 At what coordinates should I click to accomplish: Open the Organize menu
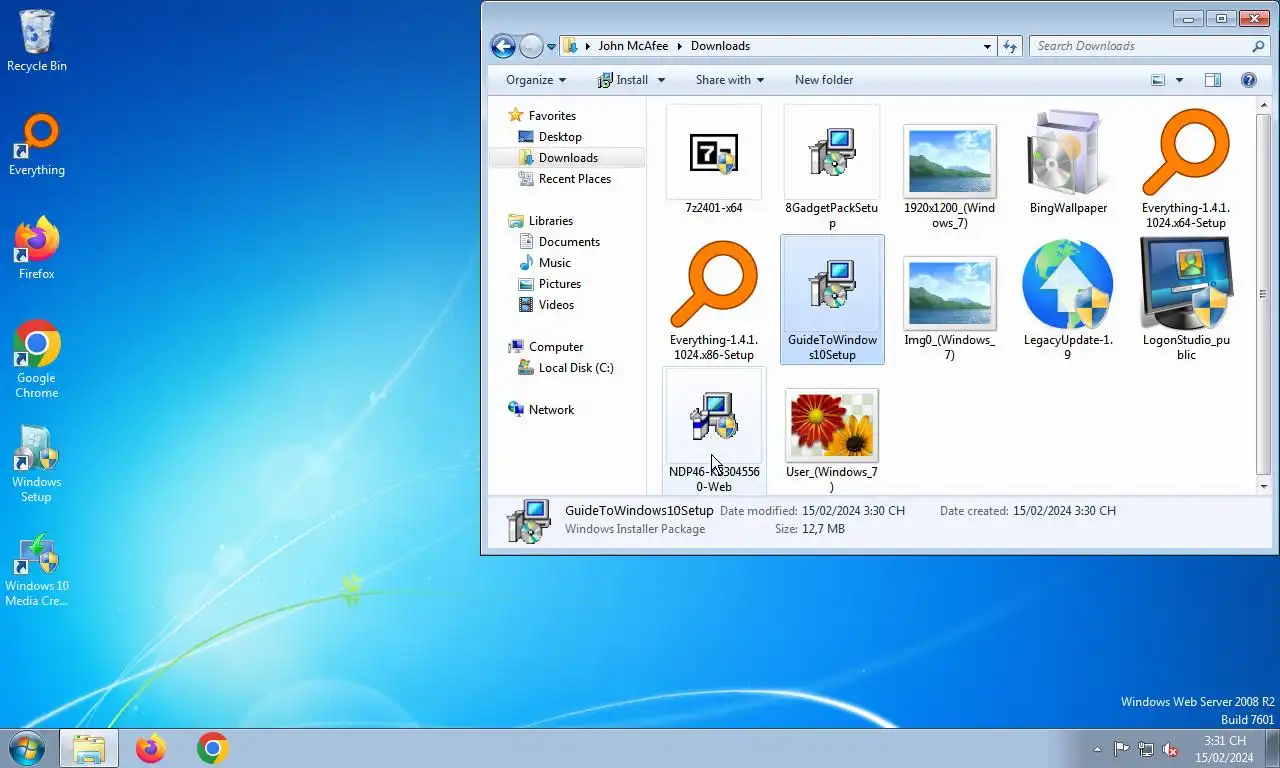pyautogui.click(x=536, y=80)
